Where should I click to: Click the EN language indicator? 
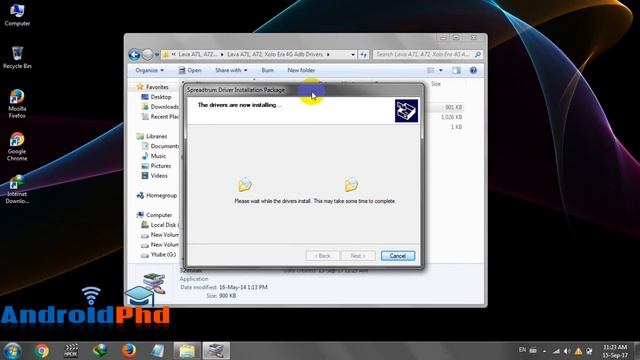(522, 350)
